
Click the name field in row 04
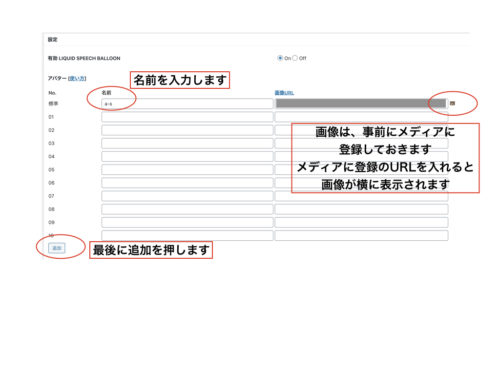click(x=187, y=157)
